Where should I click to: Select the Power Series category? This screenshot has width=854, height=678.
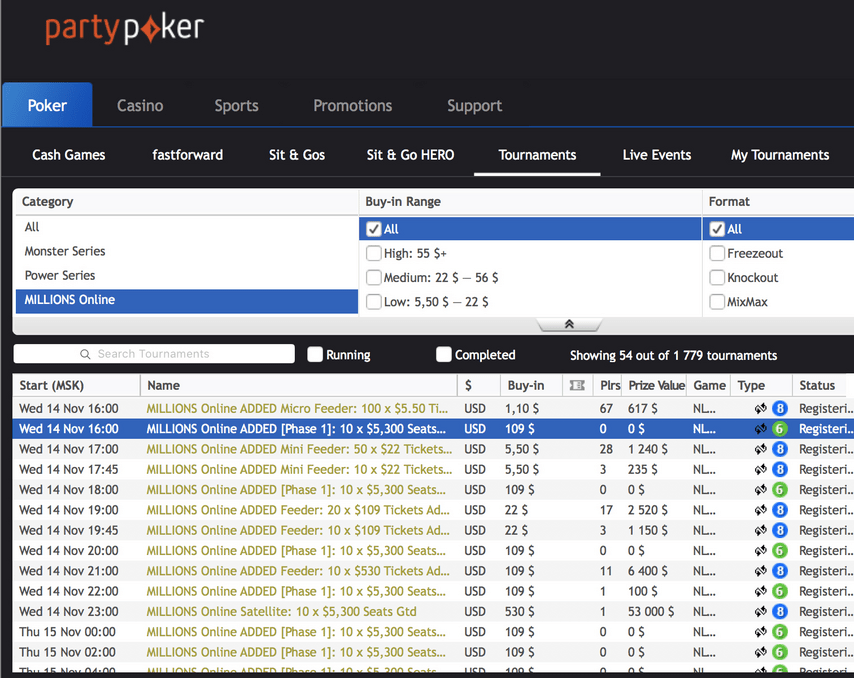(x=187, y=276)
